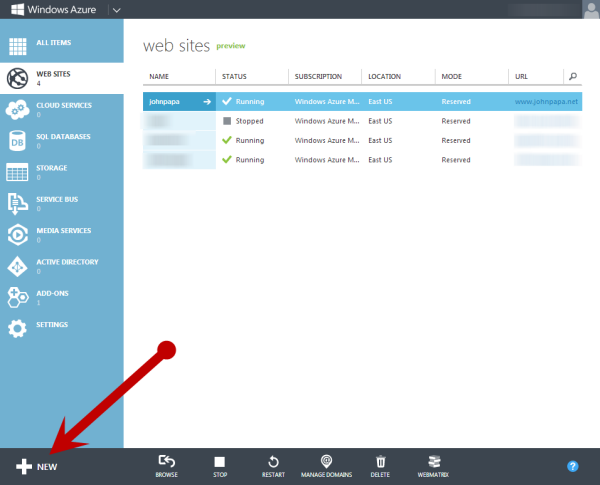
Task: Expand the dropdown chevron beside Windows Azure
Action: click(117, 10)
